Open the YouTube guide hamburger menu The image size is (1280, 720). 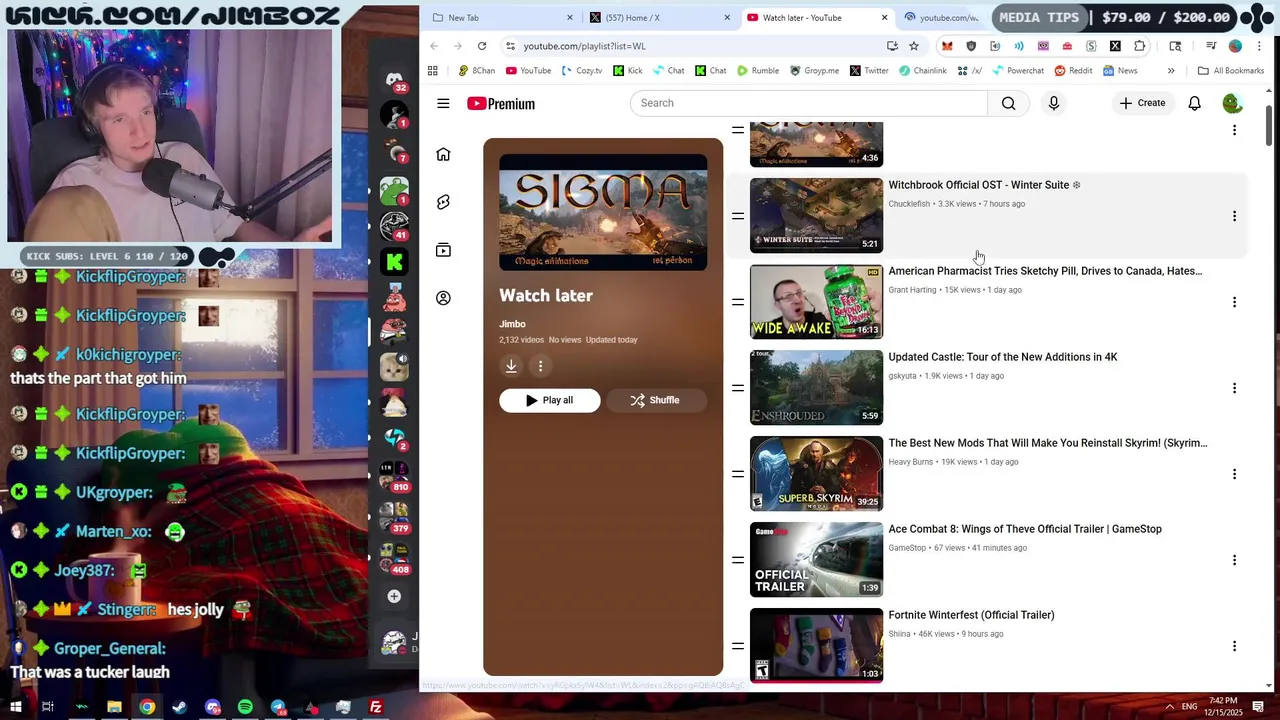[443, 103]
